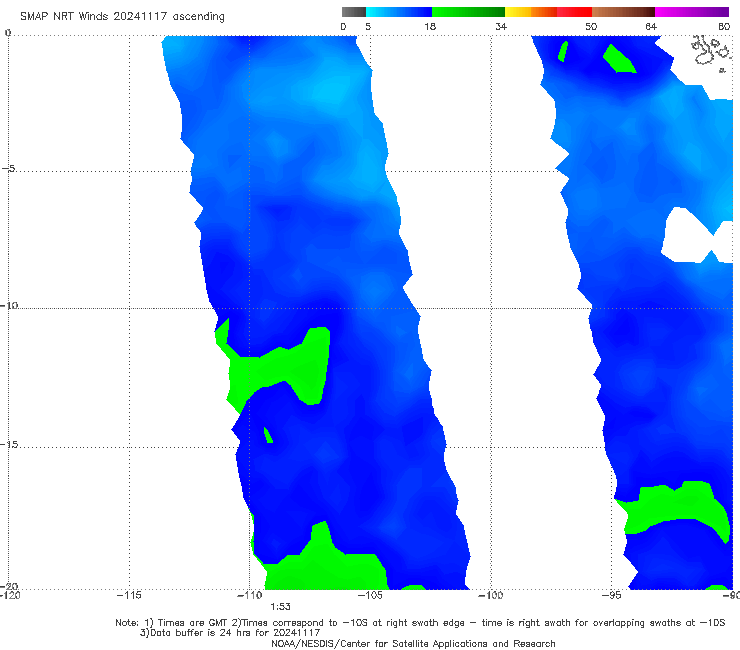740x650 pixels.
Task: Click the latitude label '-15'
Action: click(x=9, y=444)
